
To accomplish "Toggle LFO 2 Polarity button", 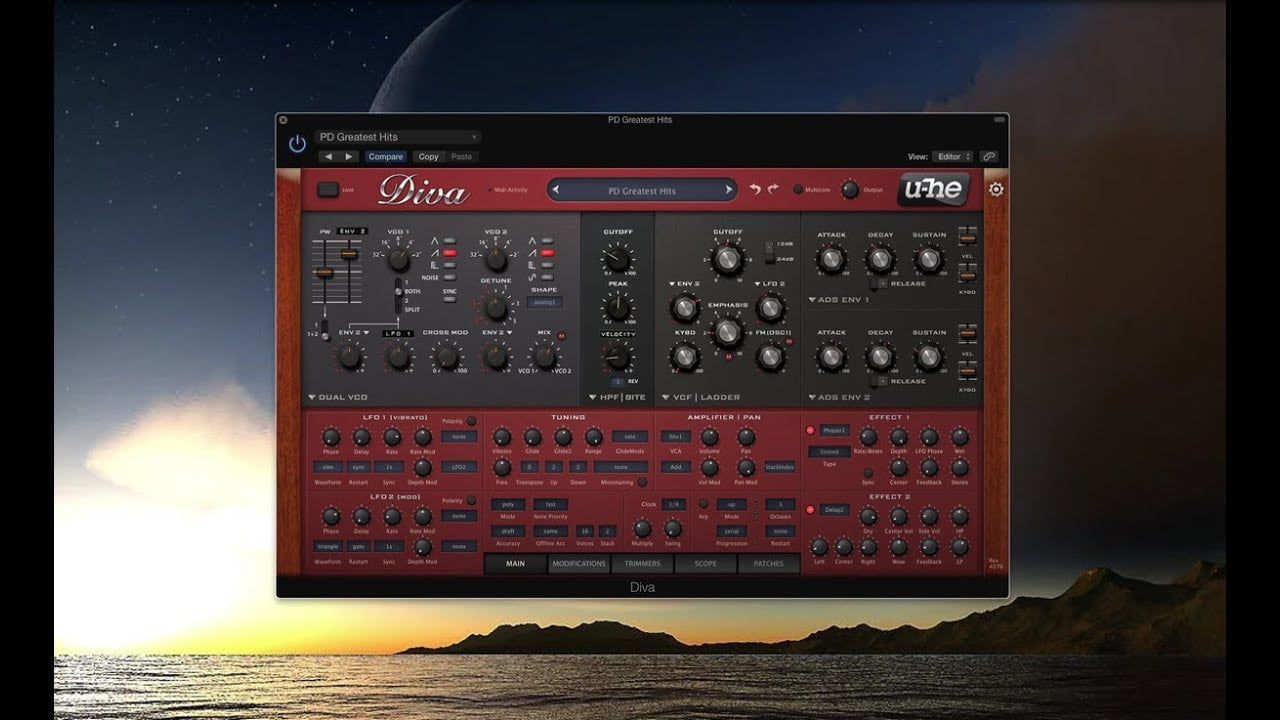I will pyautogui.click(x=471, y=500).
